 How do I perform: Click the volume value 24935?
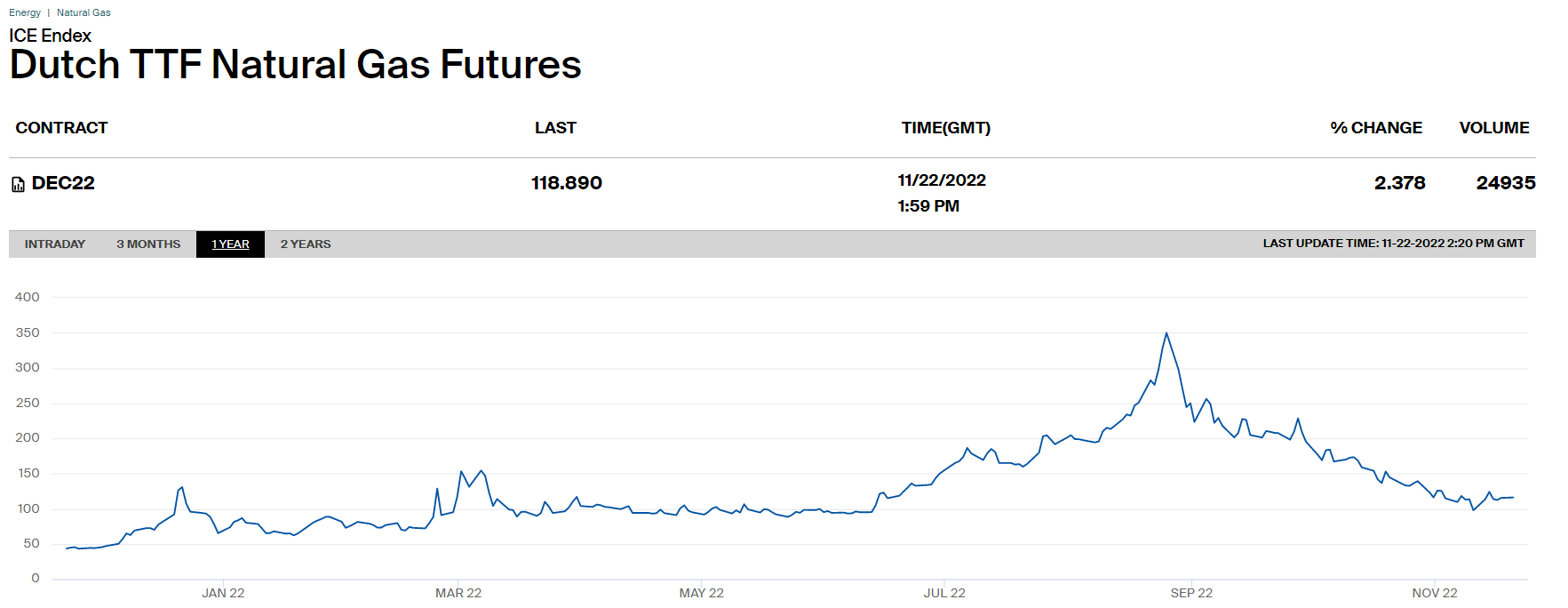pos(1505,183)
